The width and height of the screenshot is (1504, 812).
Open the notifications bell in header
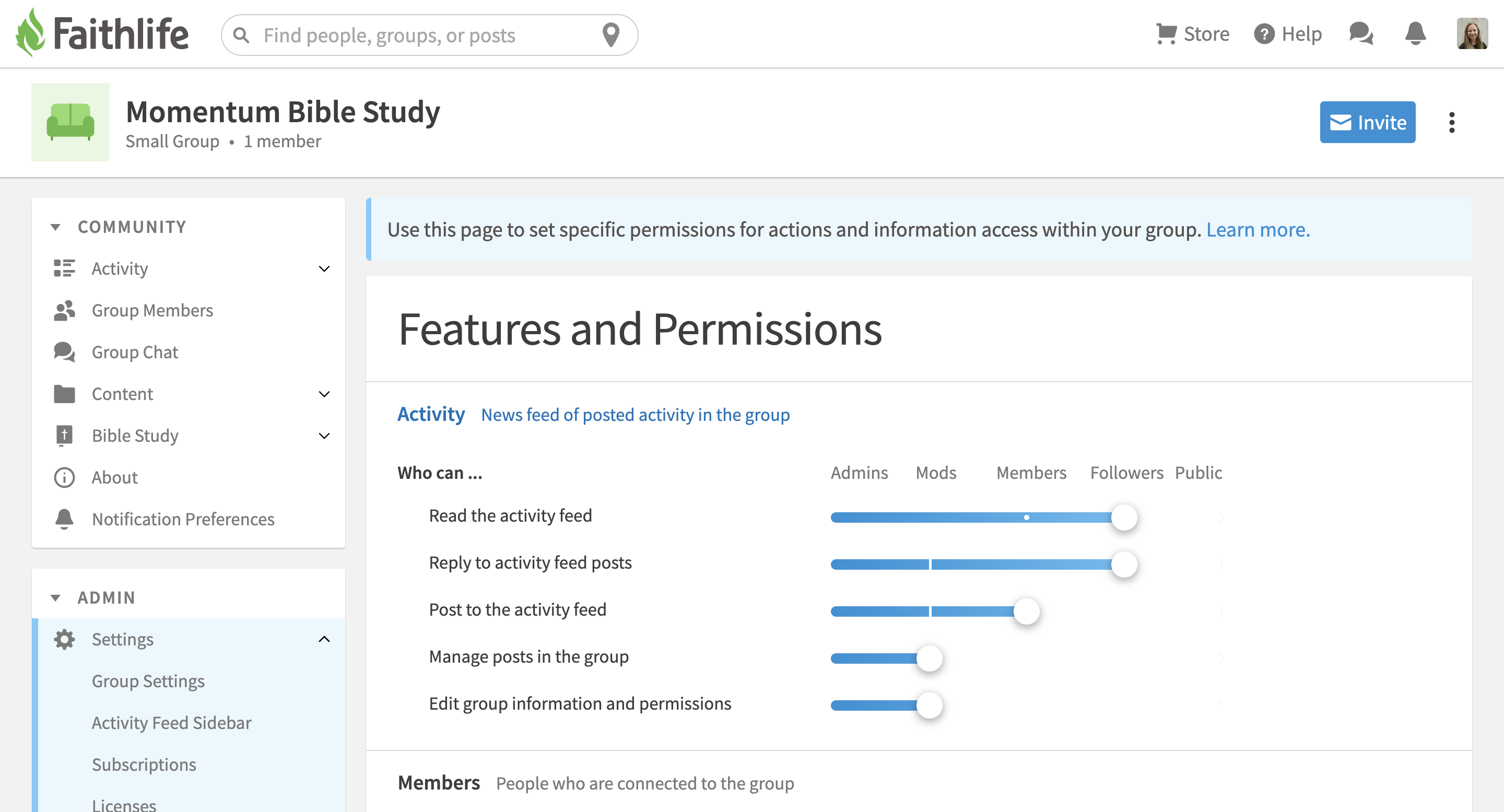pos(1415,33)
